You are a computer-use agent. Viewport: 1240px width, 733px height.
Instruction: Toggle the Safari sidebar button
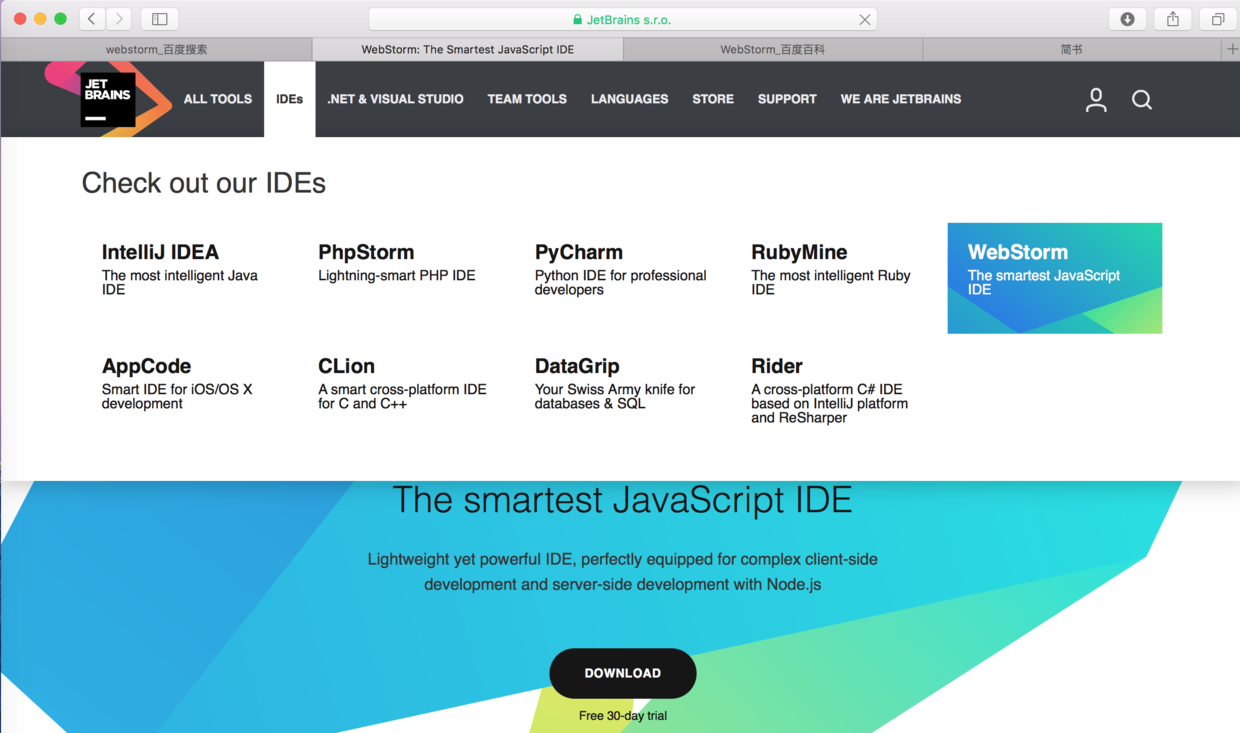(x=160, y=19)
